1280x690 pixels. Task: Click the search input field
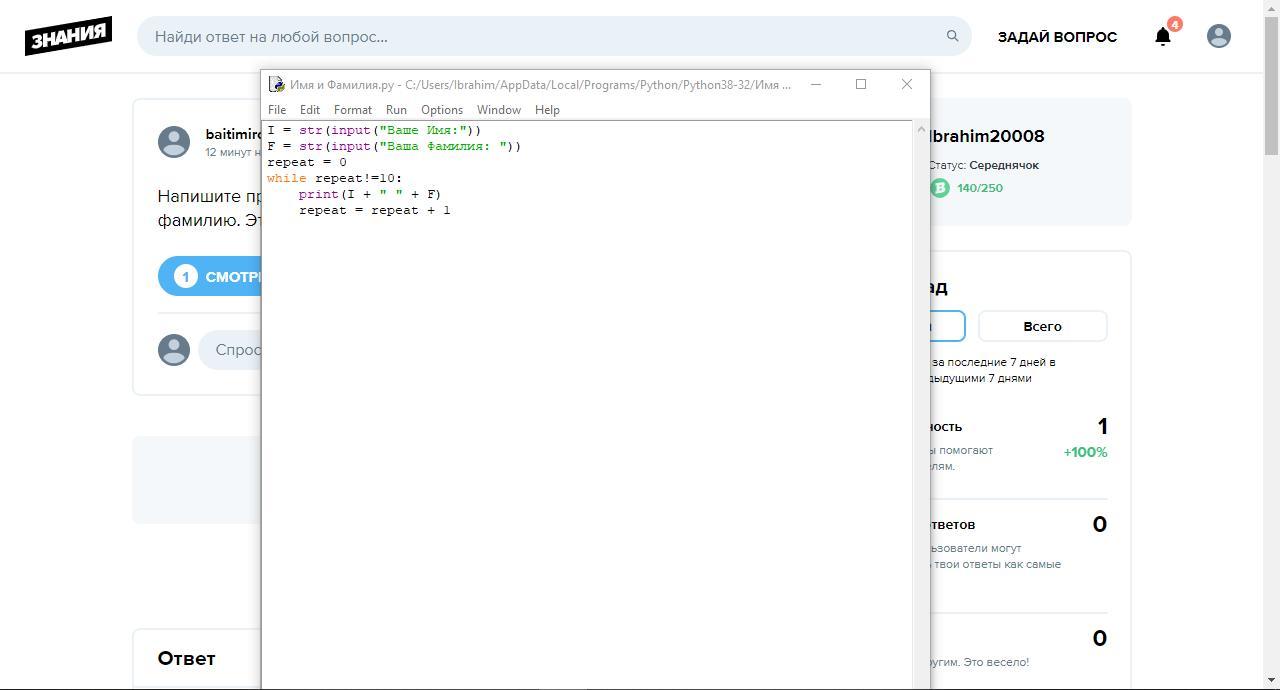click(x=540, y=37)
